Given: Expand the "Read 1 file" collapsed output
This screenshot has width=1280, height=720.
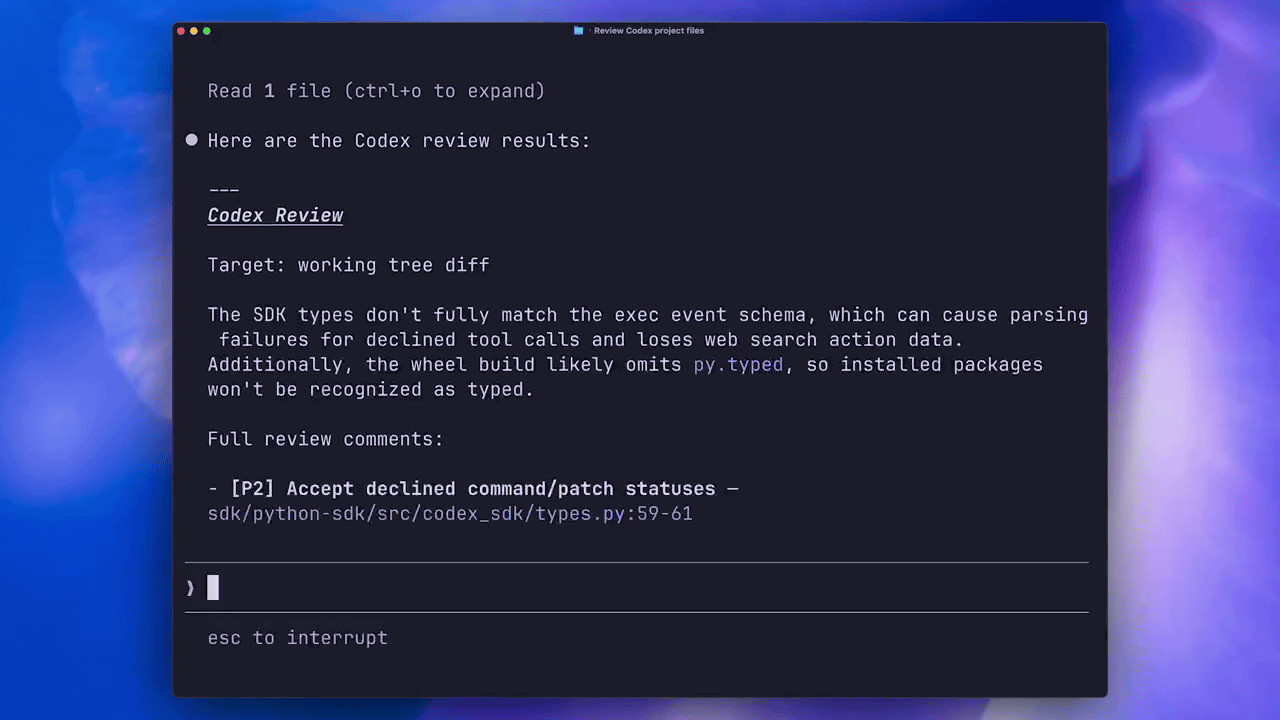Looking at the screenshot, I should [376, 91].
